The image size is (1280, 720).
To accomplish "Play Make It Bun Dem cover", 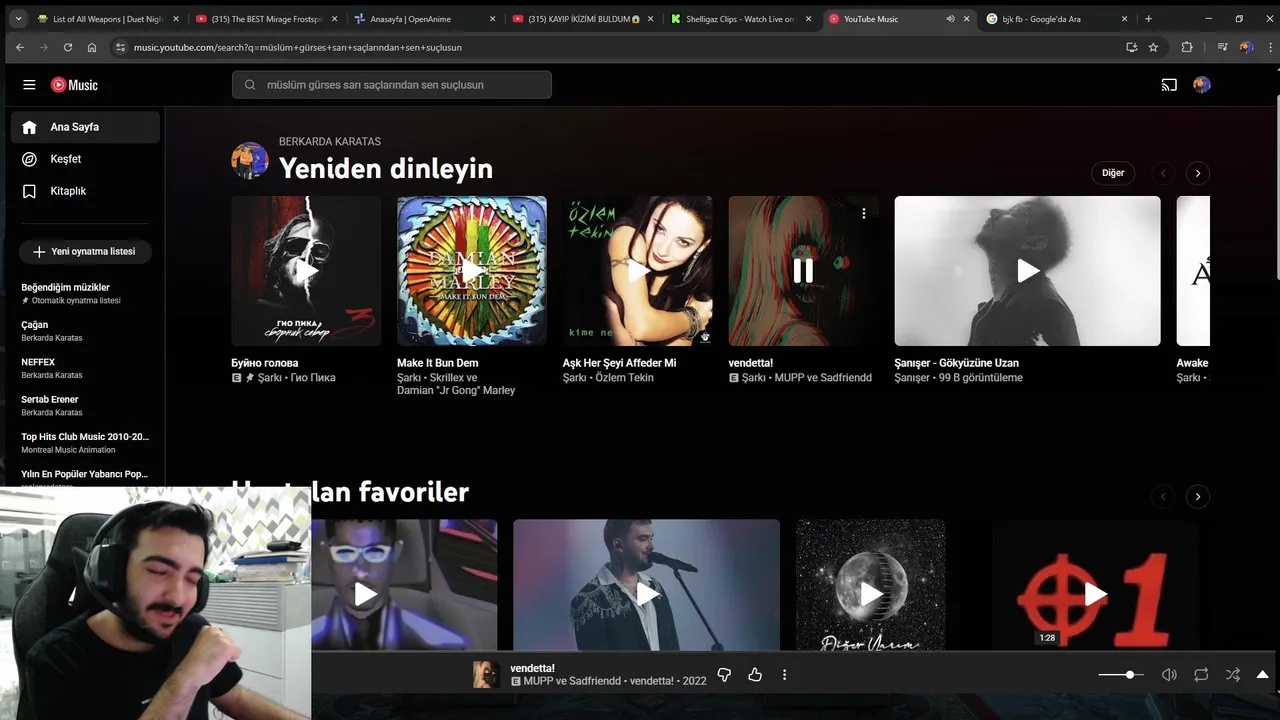I will pyautogui.click(x=472, y=271).
